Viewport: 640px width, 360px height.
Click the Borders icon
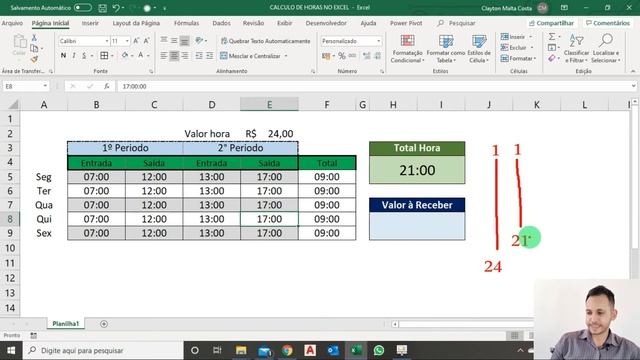pyautogui.click(x=104, y=56)
